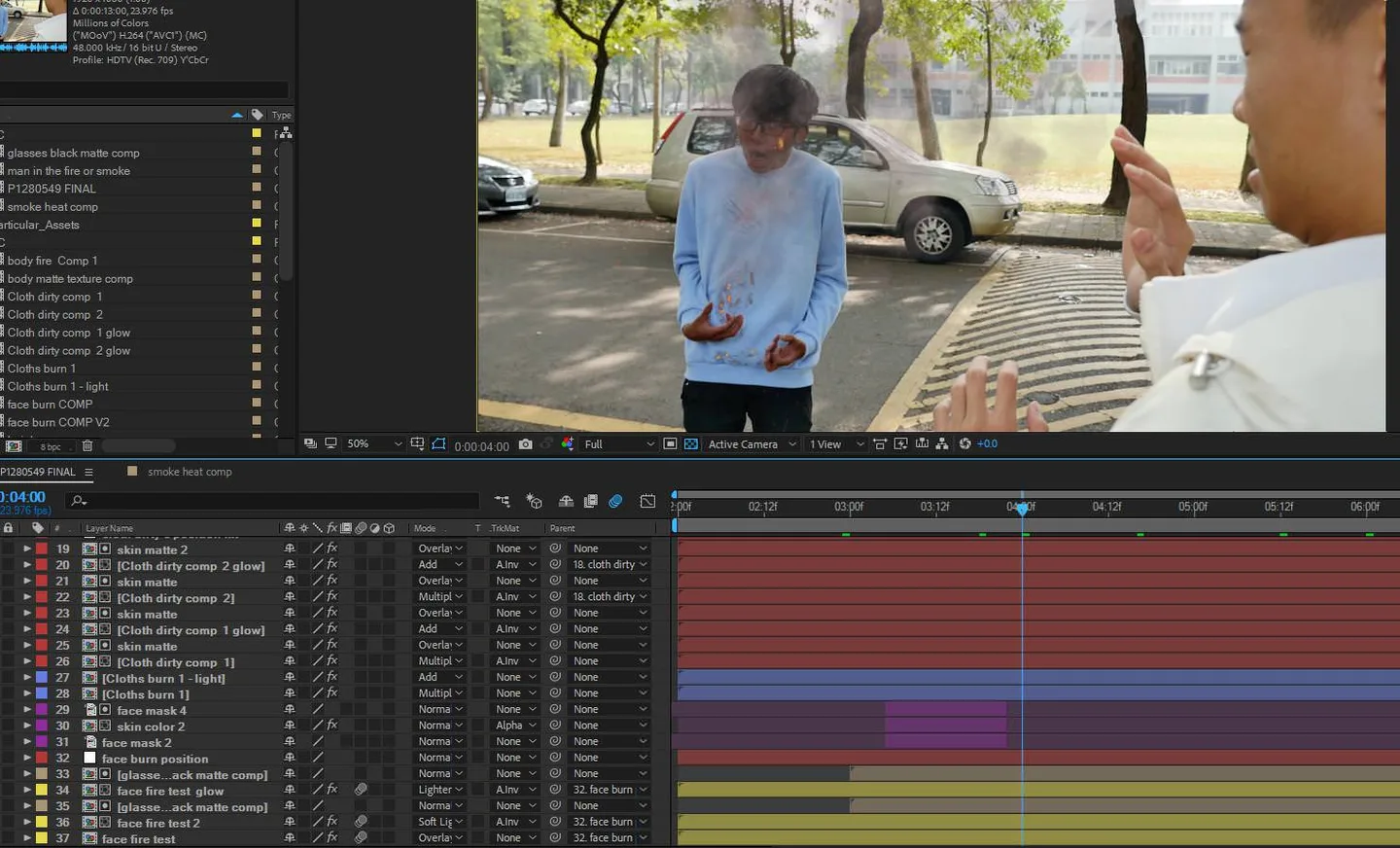The height and width of the screenshot is (848, 1400).
Task: Switch to the smoke heat comp tab
Action: pyautogui.click(x=190, y=472)
